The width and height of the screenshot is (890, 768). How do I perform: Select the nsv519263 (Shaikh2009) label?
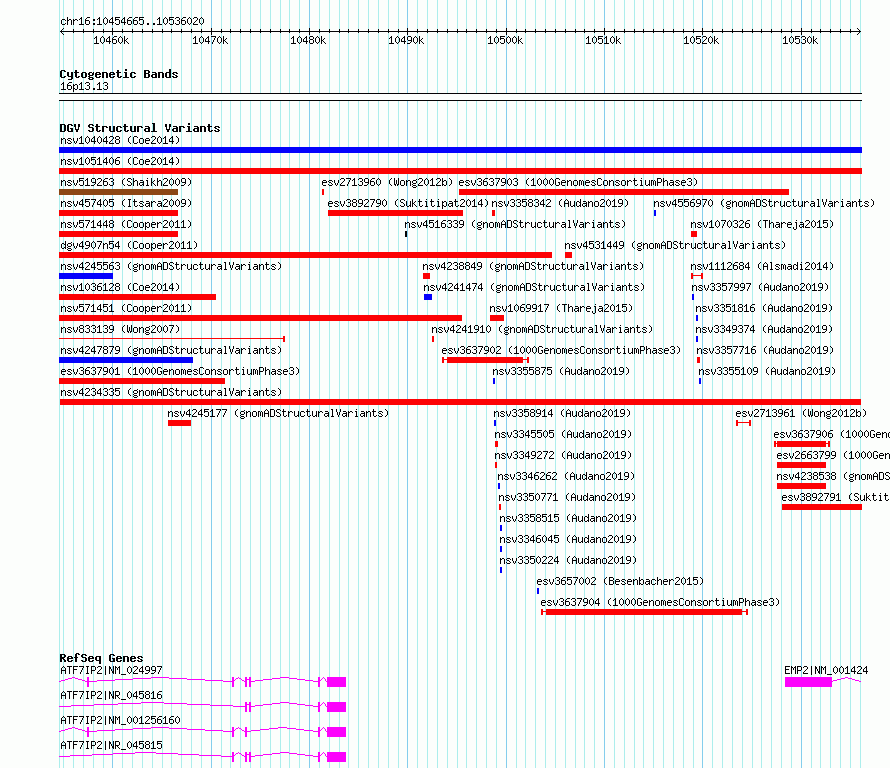tap(126, 182)
